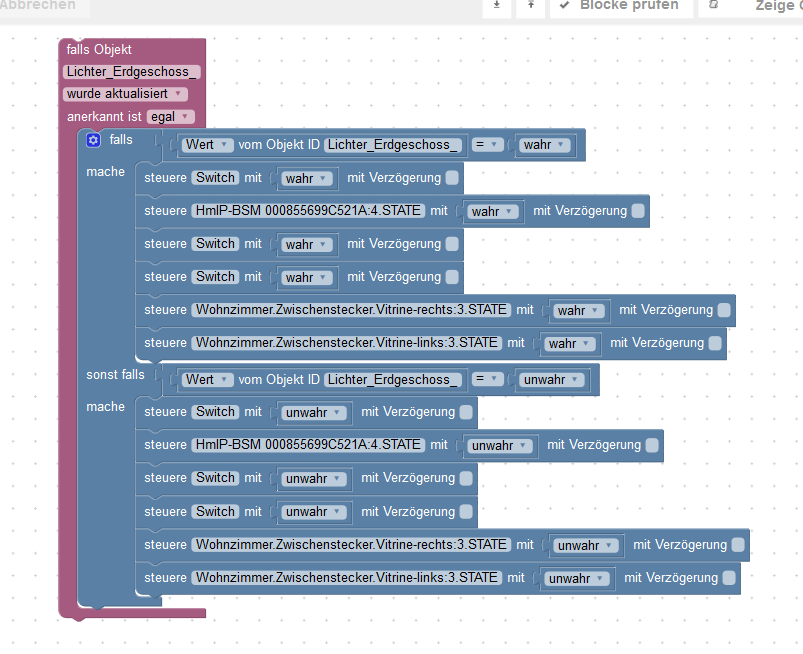Click Vitrine-rechts:3.STATE object field in the wahr row
The width and height of the screenshot is (803, 654).
(351, 310)
